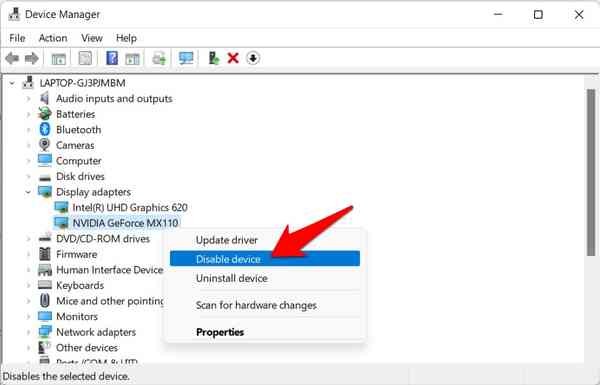Click the Mice and other pointing devices icon

click(x=45, y=301)
